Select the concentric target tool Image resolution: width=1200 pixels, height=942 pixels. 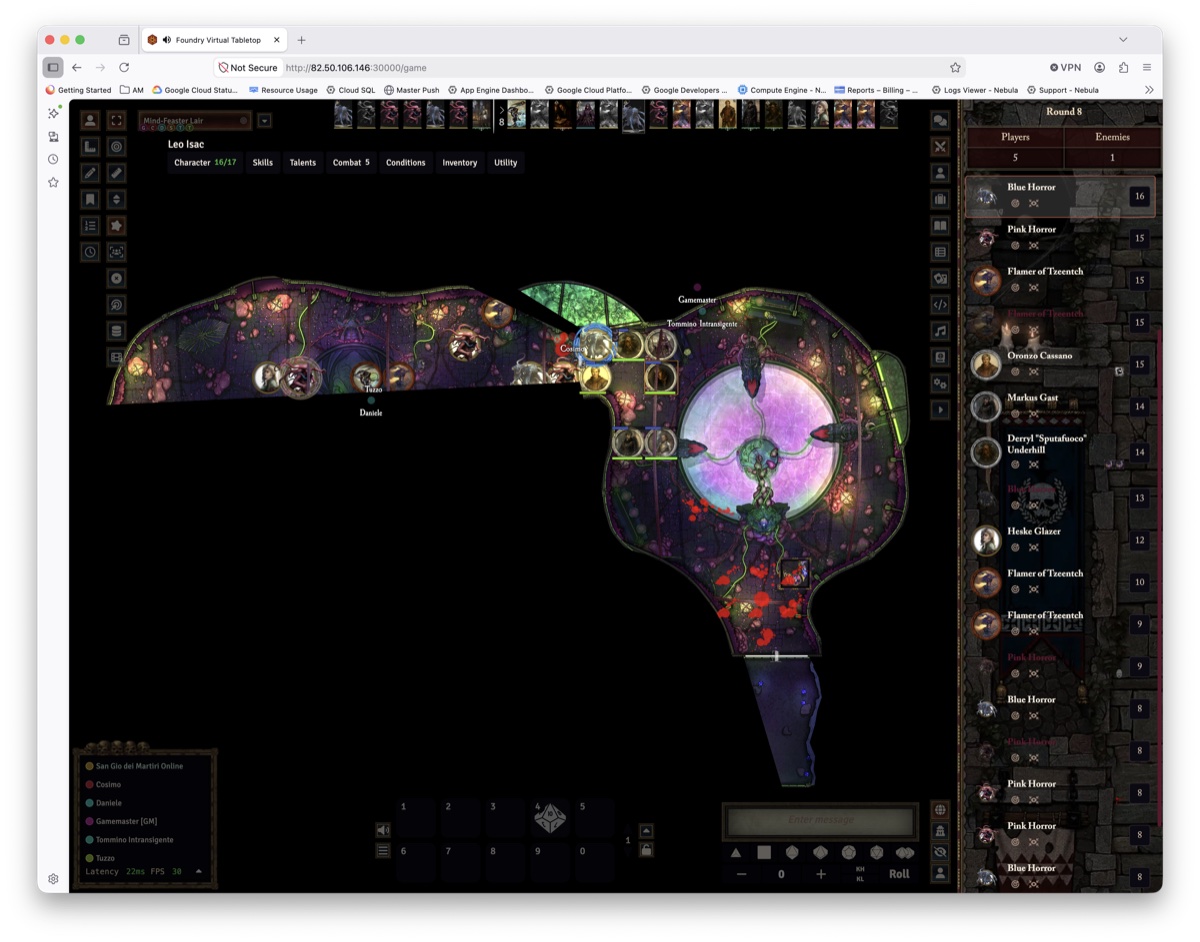116,146
